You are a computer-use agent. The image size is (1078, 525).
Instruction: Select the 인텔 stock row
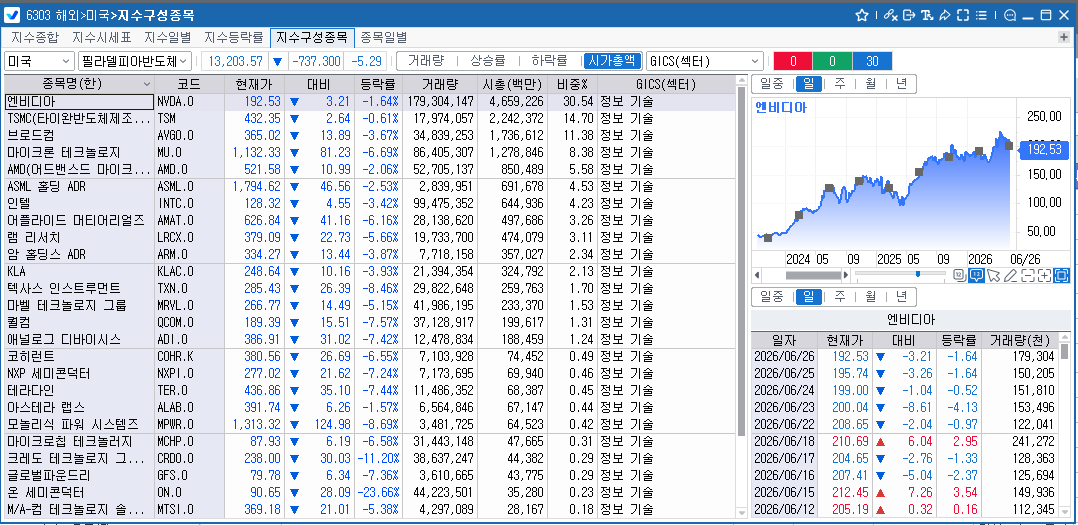tap(371, 203)
